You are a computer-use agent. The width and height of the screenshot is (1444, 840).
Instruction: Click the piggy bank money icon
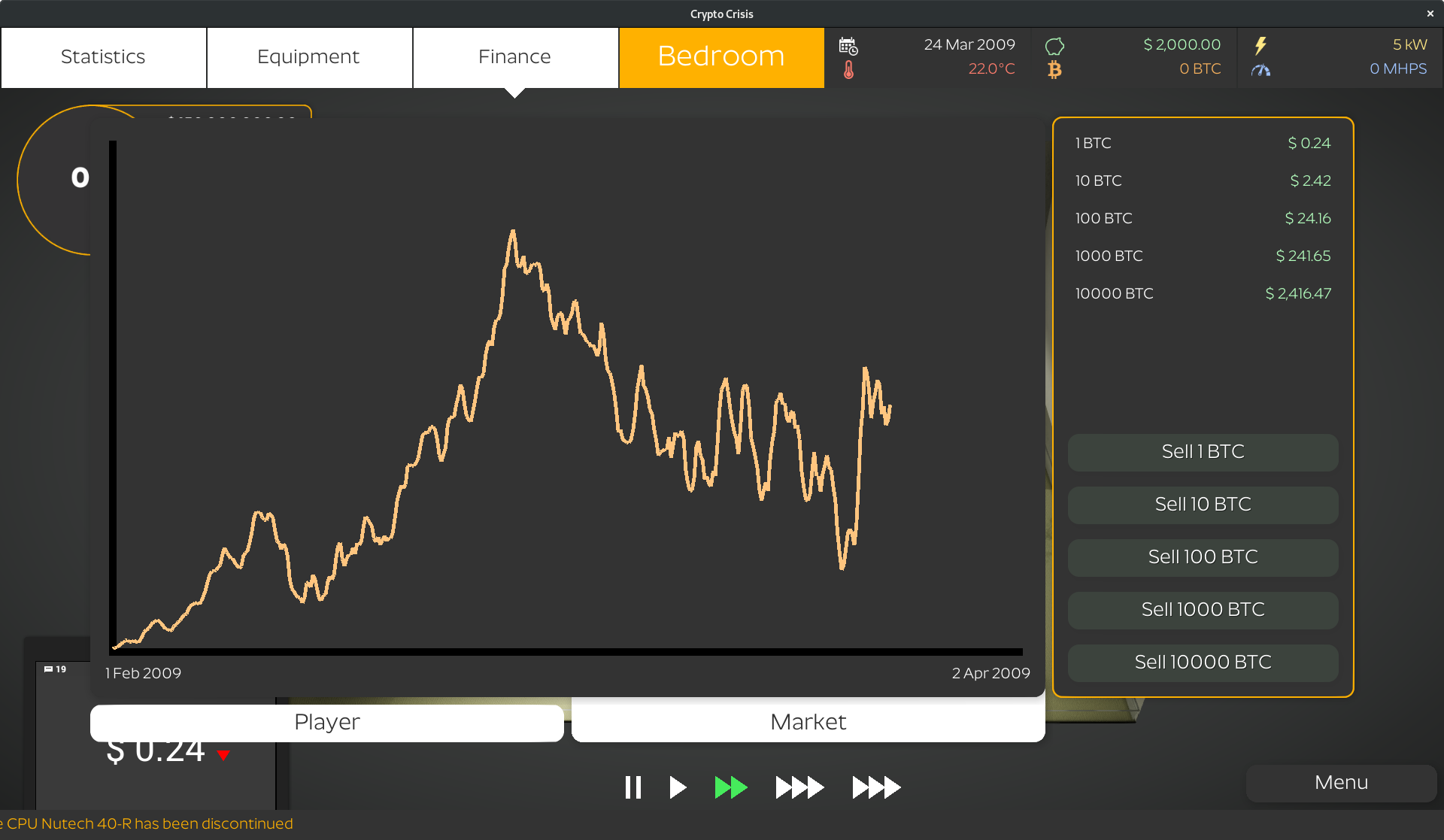tap(1054, 46)
